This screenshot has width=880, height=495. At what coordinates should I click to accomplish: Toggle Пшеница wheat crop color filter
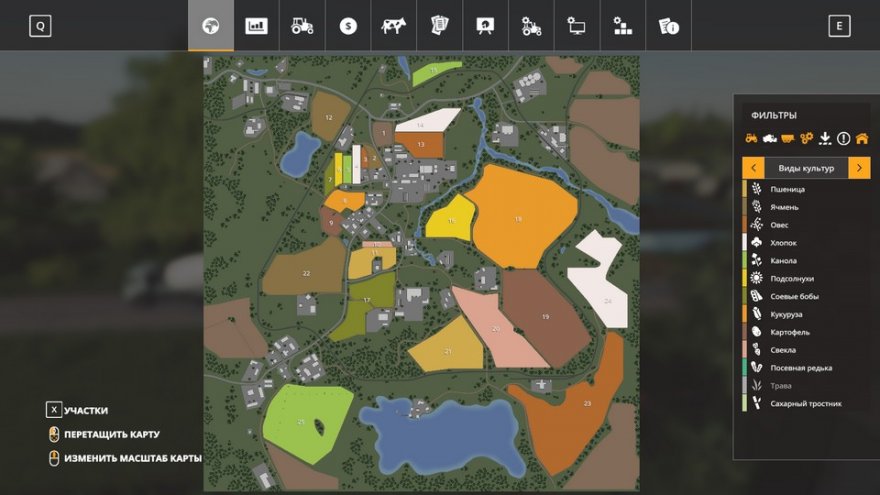point(789,189)
